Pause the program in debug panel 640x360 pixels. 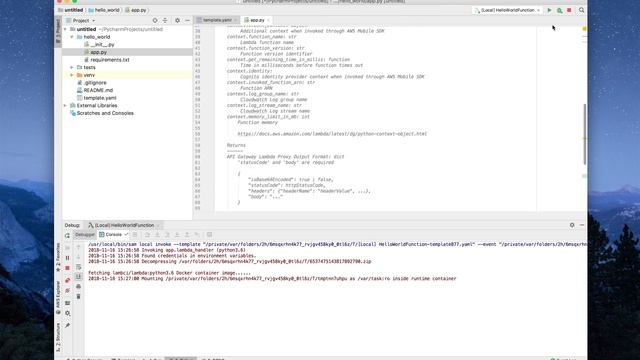tap(67, 258)
